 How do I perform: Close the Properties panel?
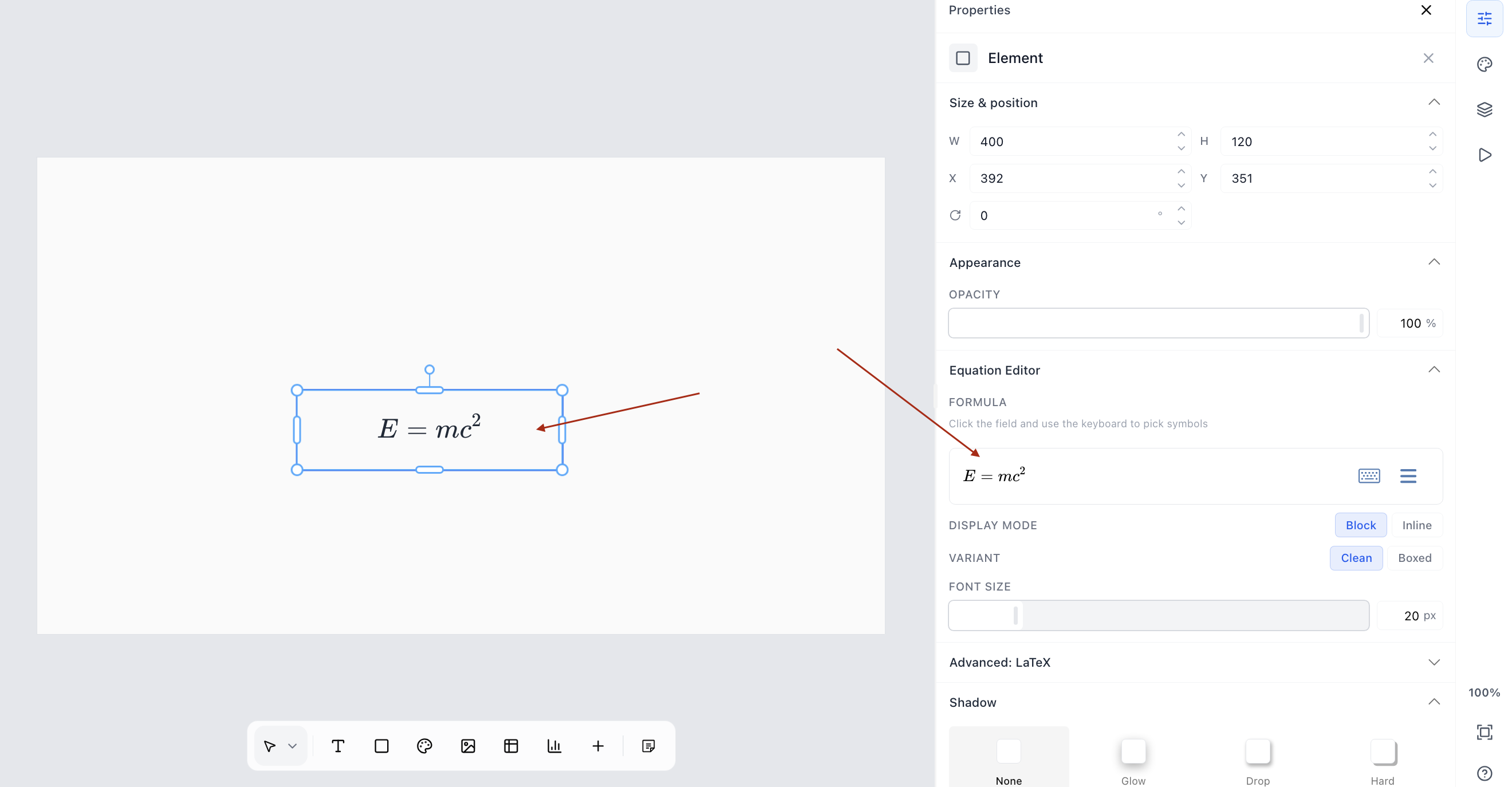1426,10
